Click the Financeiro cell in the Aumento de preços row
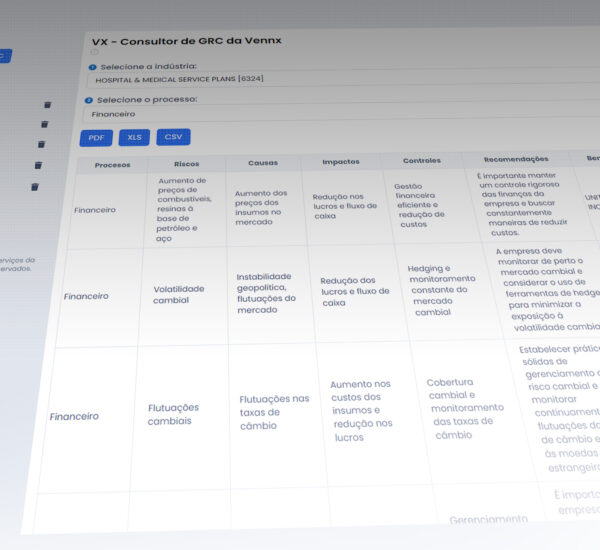 95,210
